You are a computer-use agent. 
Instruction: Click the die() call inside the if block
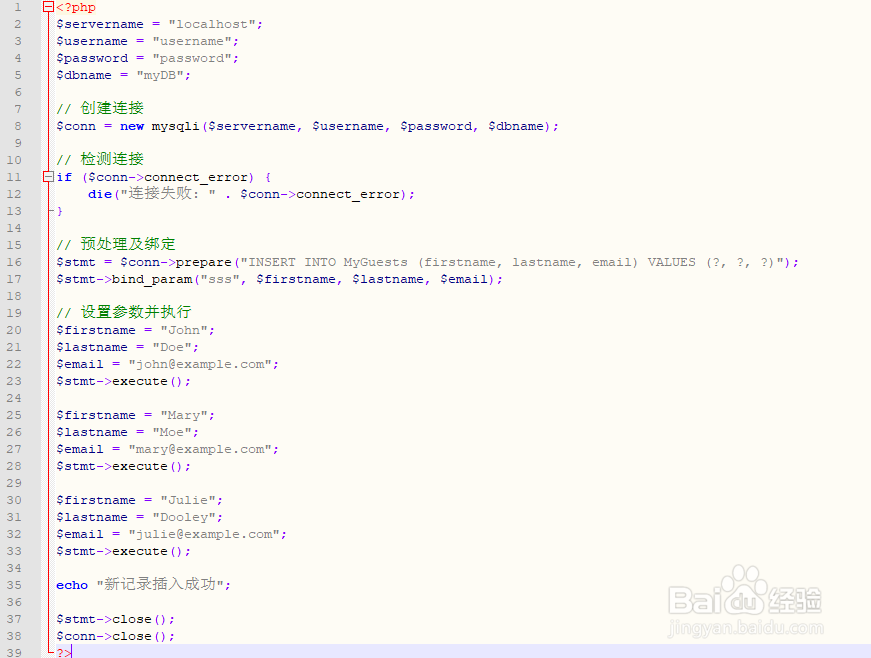(x=101, y=193)
